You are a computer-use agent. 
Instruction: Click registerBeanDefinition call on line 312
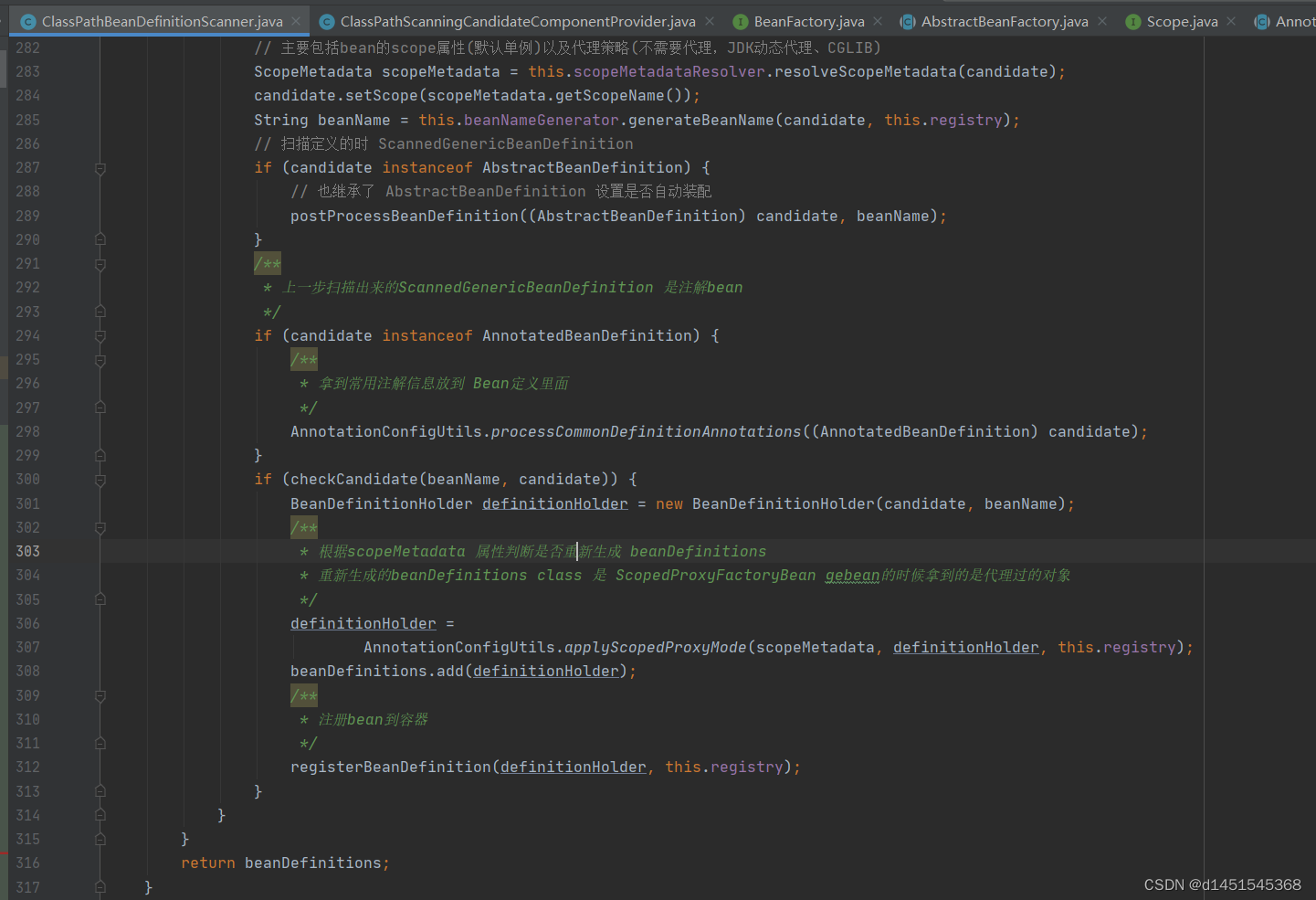coord(391,767)
